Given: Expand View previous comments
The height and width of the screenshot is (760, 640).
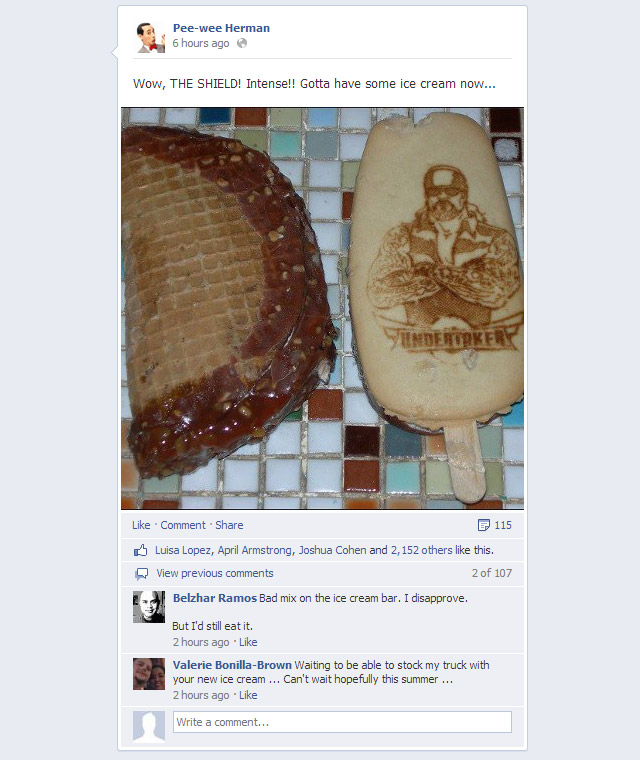Looking at the screenshot, I should click(215, 573).
